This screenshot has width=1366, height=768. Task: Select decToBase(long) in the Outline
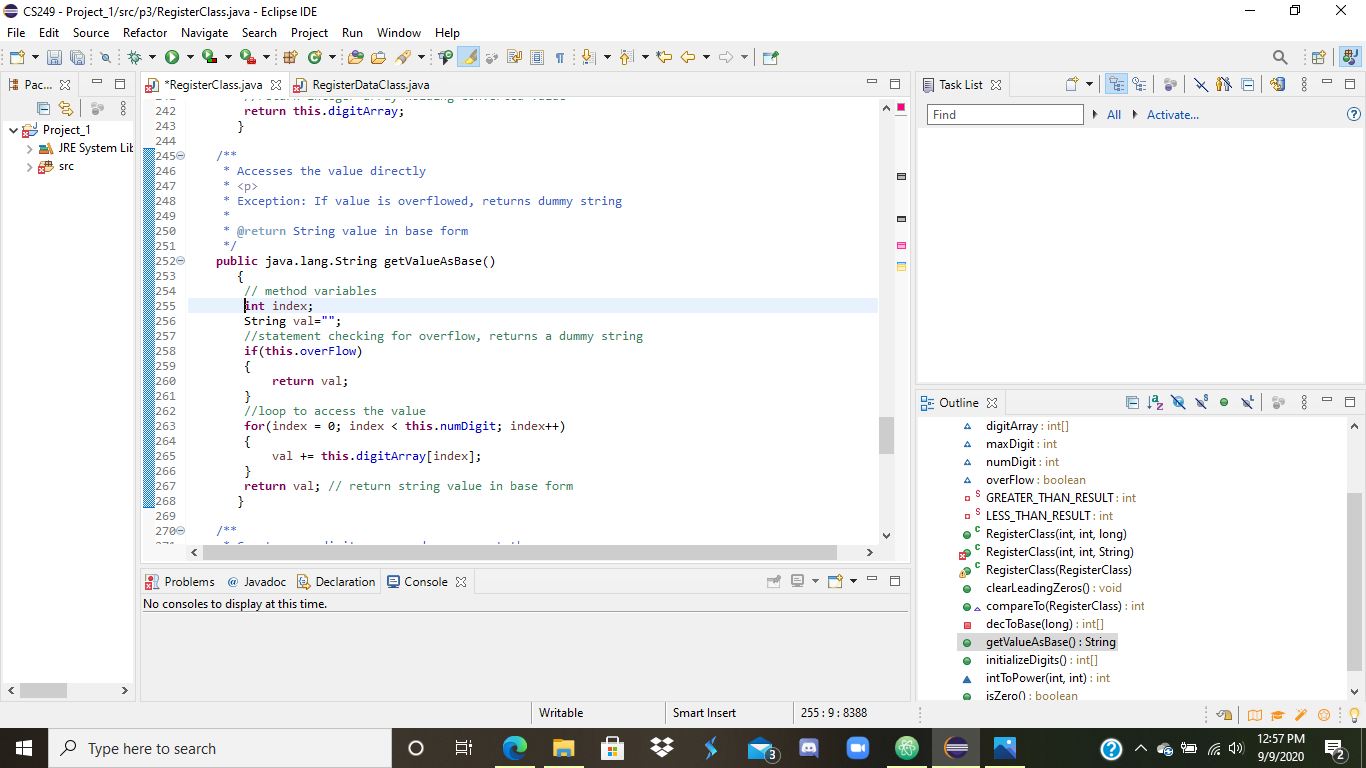pos(1030,624)
